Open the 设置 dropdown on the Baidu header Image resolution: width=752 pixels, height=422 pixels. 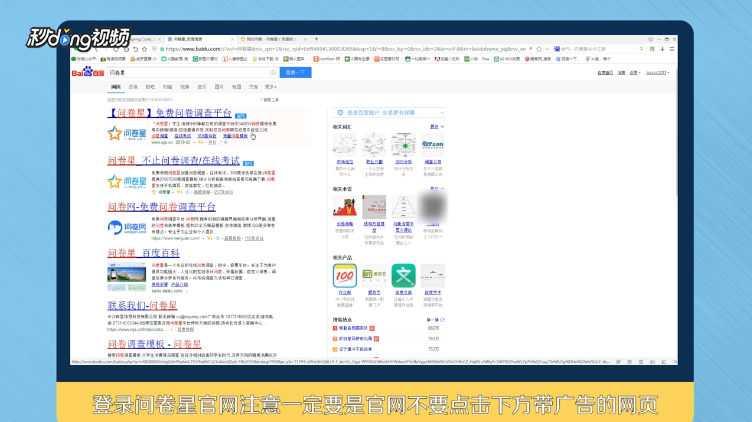634,73
